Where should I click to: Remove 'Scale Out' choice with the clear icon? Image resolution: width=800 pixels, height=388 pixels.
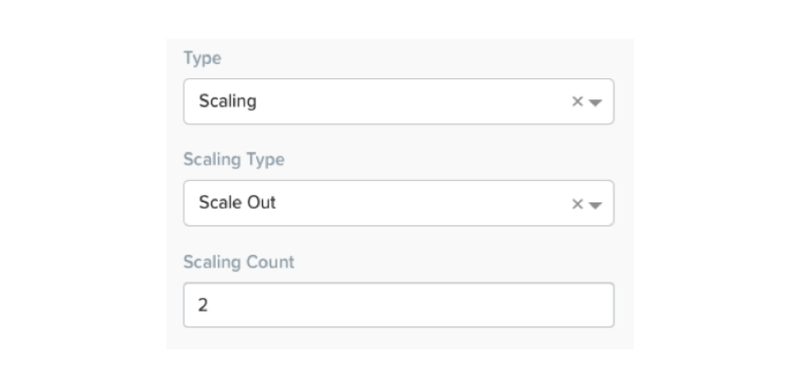click(577, 204)
